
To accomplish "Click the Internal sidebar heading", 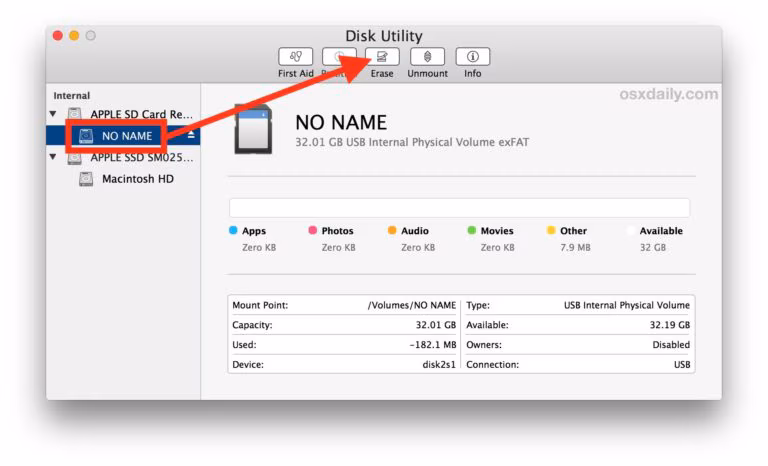I will pyautogui.click(x=72, y=96).
